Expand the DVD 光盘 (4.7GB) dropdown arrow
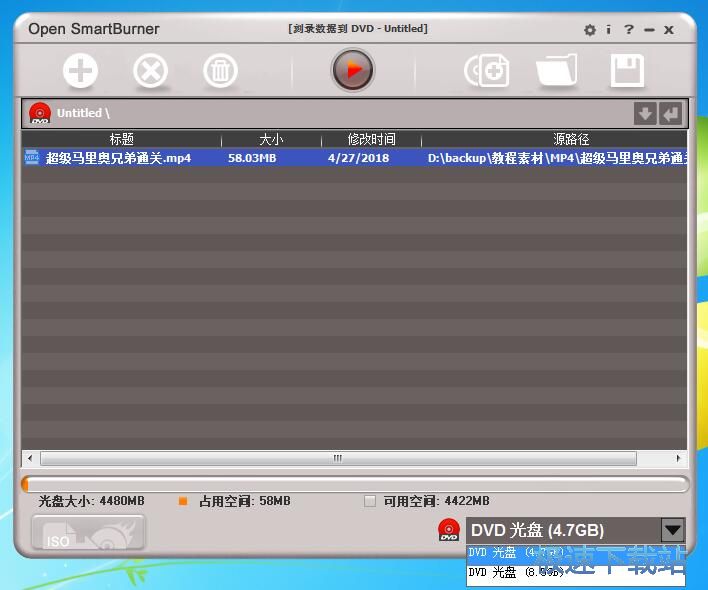The image size is (708, 590). tap(673, 531)
